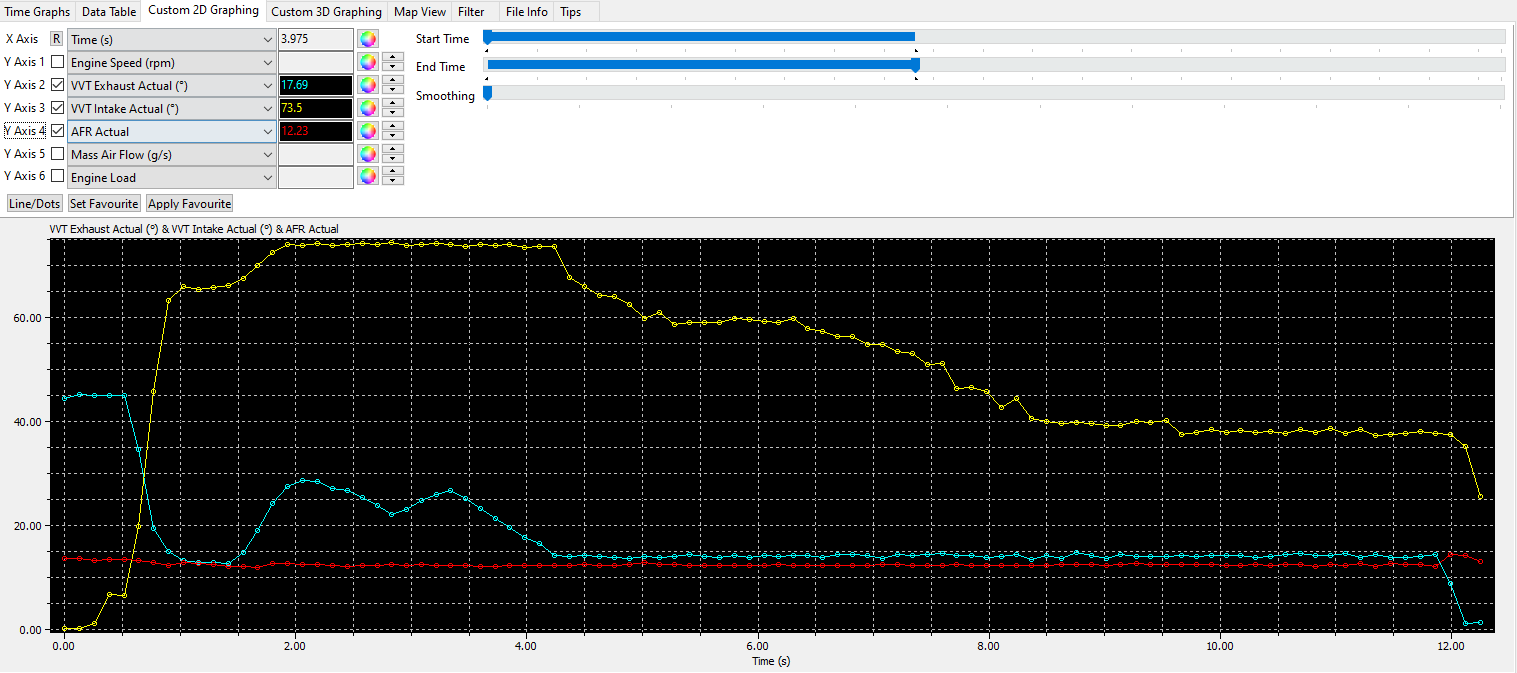Click the Apply Favourite button
The width and height of the screenshot is (1517, 673).
(189, 203)
